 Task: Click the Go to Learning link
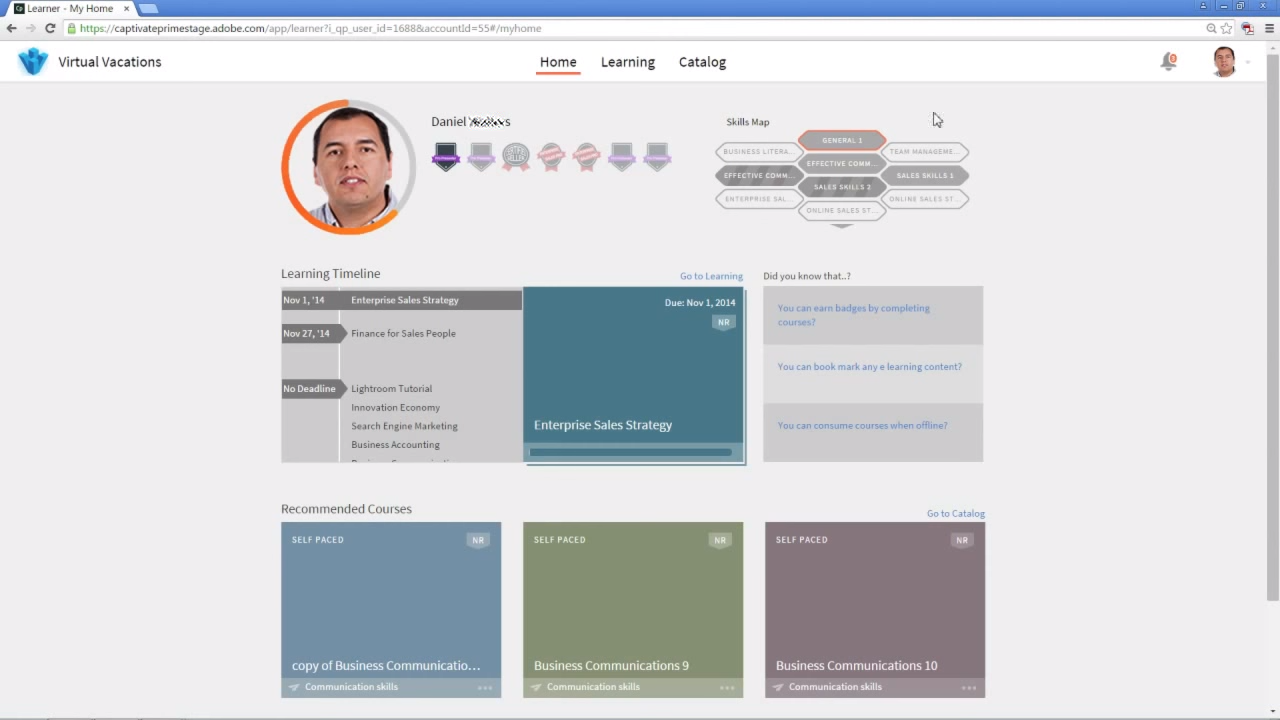[x=711, y=276]
